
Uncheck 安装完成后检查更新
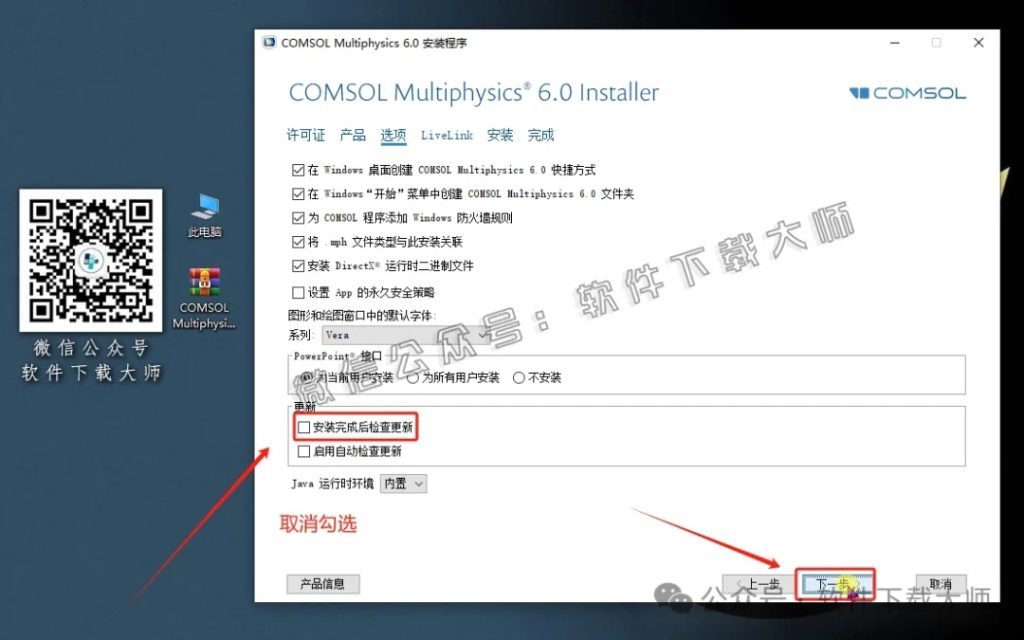point(304,427)
